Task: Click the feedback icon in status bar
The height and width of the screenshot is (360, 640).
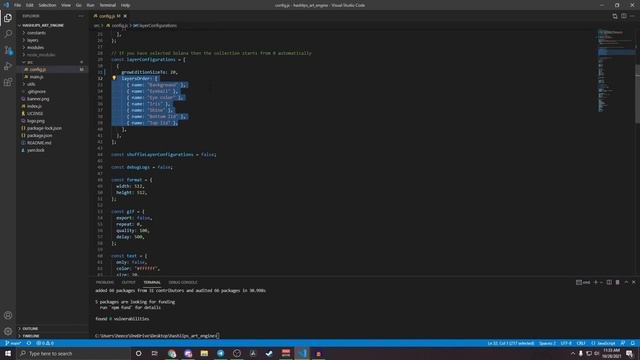Action: coord(623,343)
